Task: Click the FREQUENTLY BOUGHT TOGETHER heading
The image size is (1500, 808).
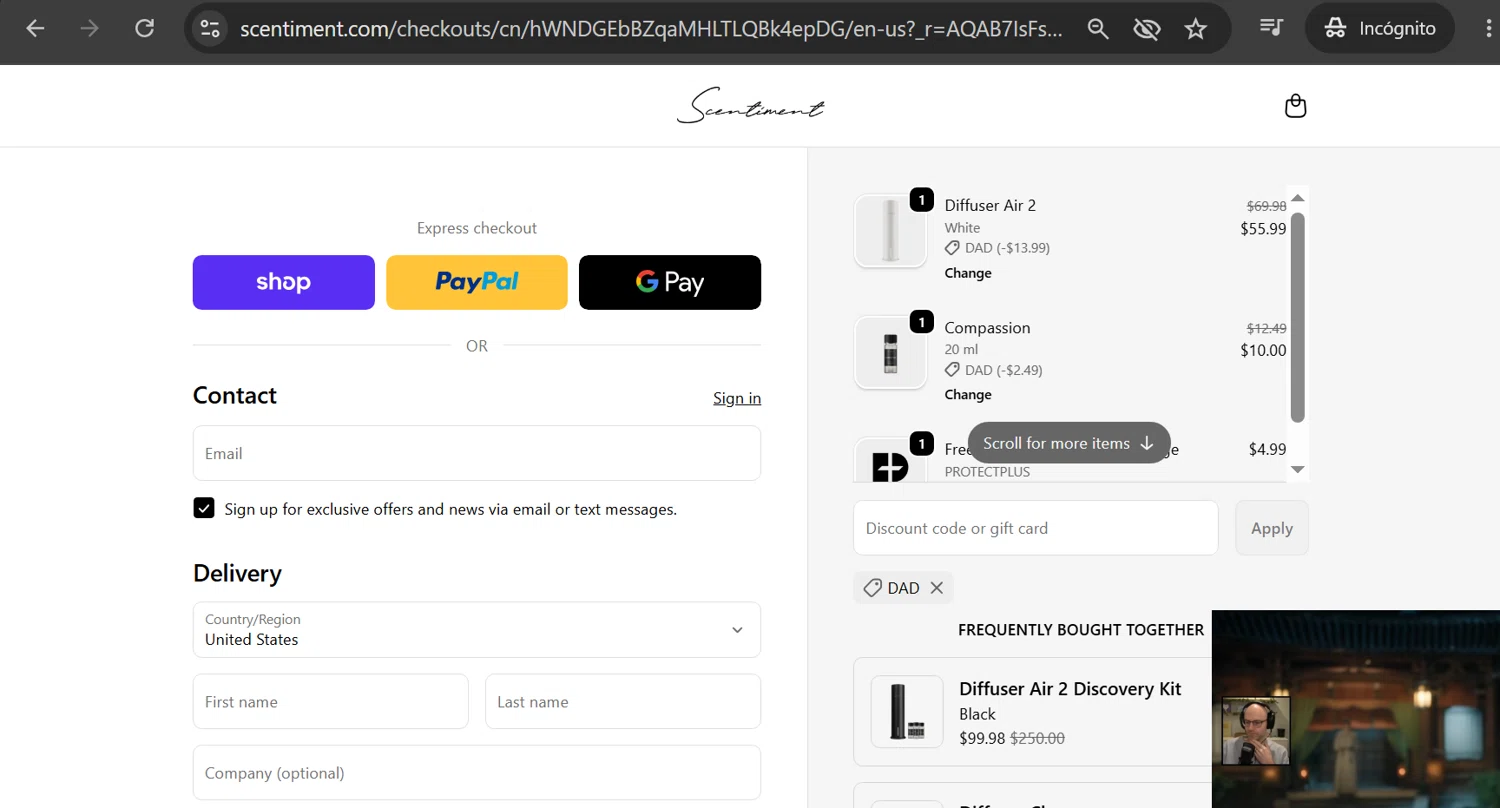Action: point(1081,630)
